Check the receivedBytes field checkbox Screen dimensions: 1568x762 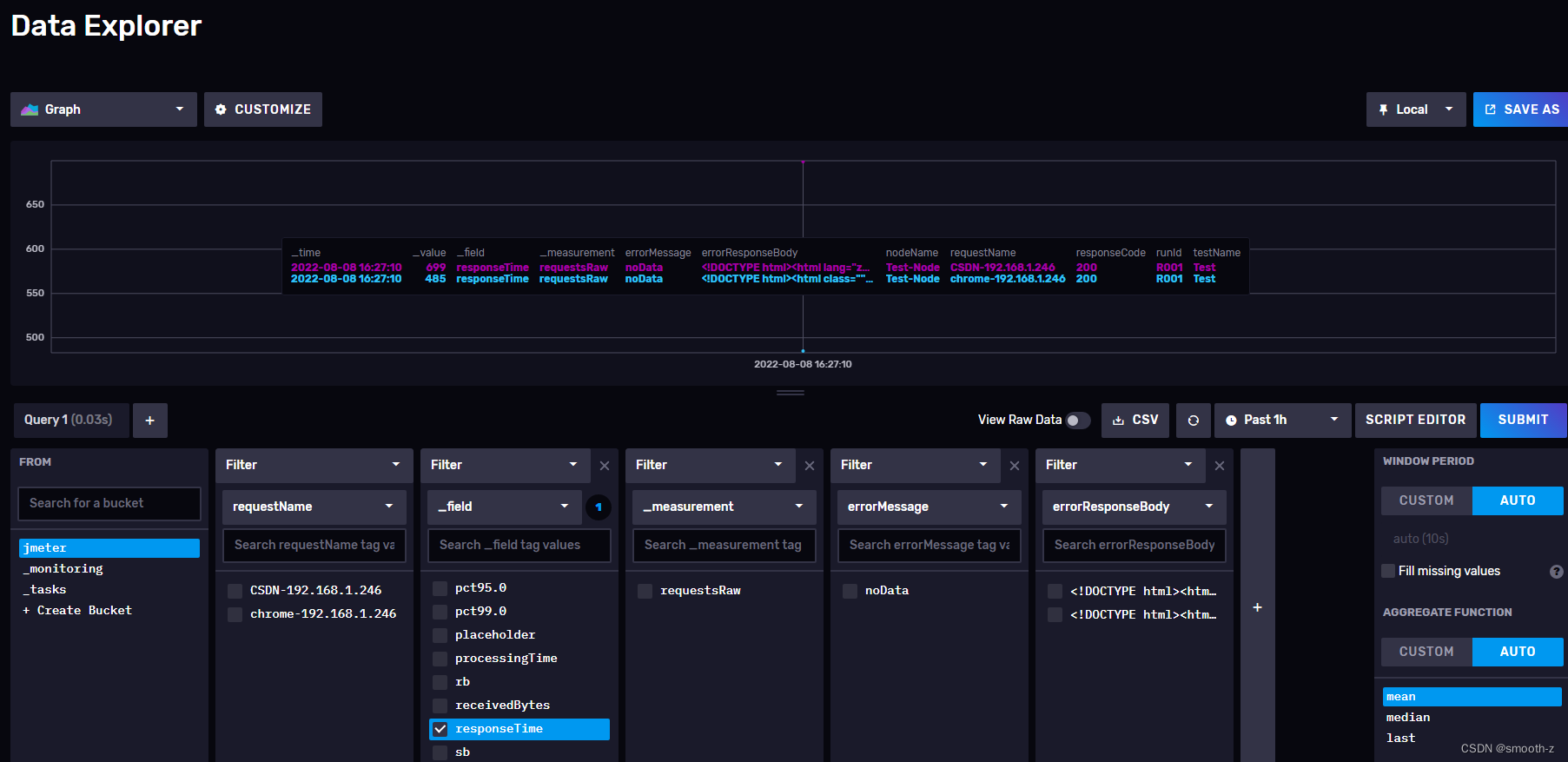tap(440, 706)
